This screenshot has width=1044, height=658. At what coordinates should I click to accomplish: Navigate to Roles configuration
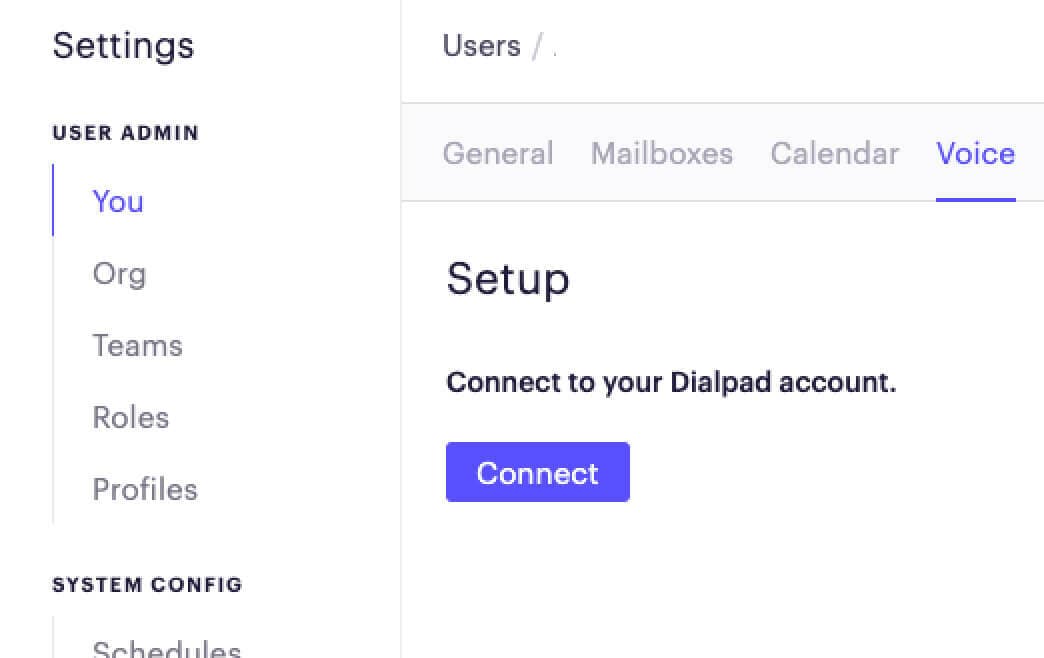(130, 418)
